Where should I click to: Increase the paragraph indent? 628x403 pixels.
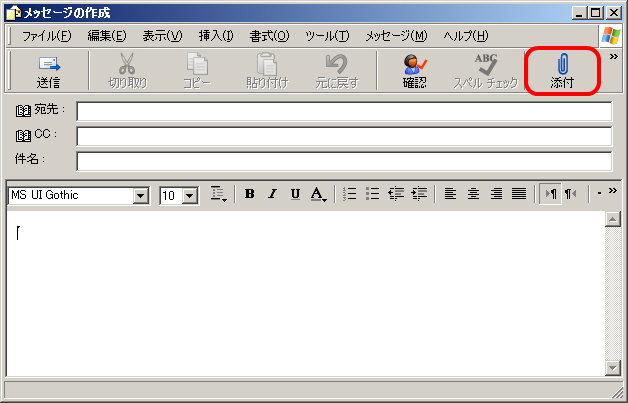coord(419,194)
